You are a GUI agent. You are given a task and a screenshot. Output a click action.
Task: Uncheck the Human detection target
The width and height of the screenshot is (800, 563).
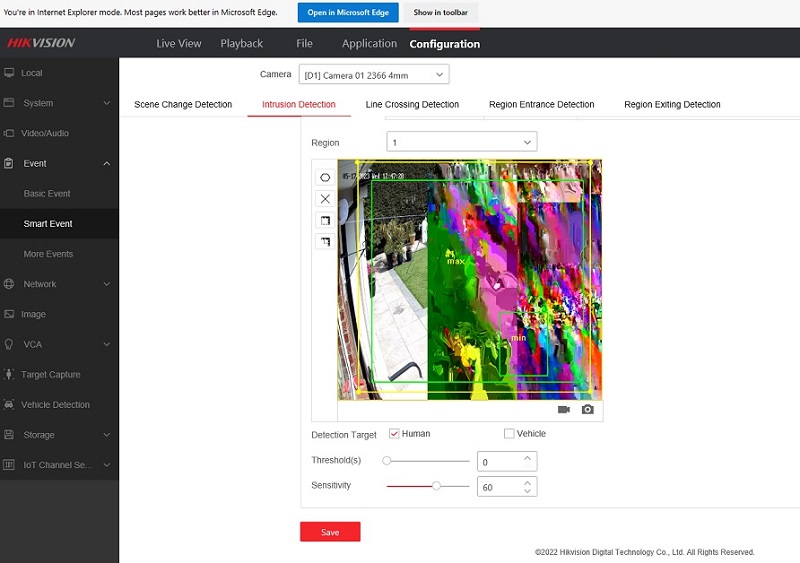click(x=394, y=434)
